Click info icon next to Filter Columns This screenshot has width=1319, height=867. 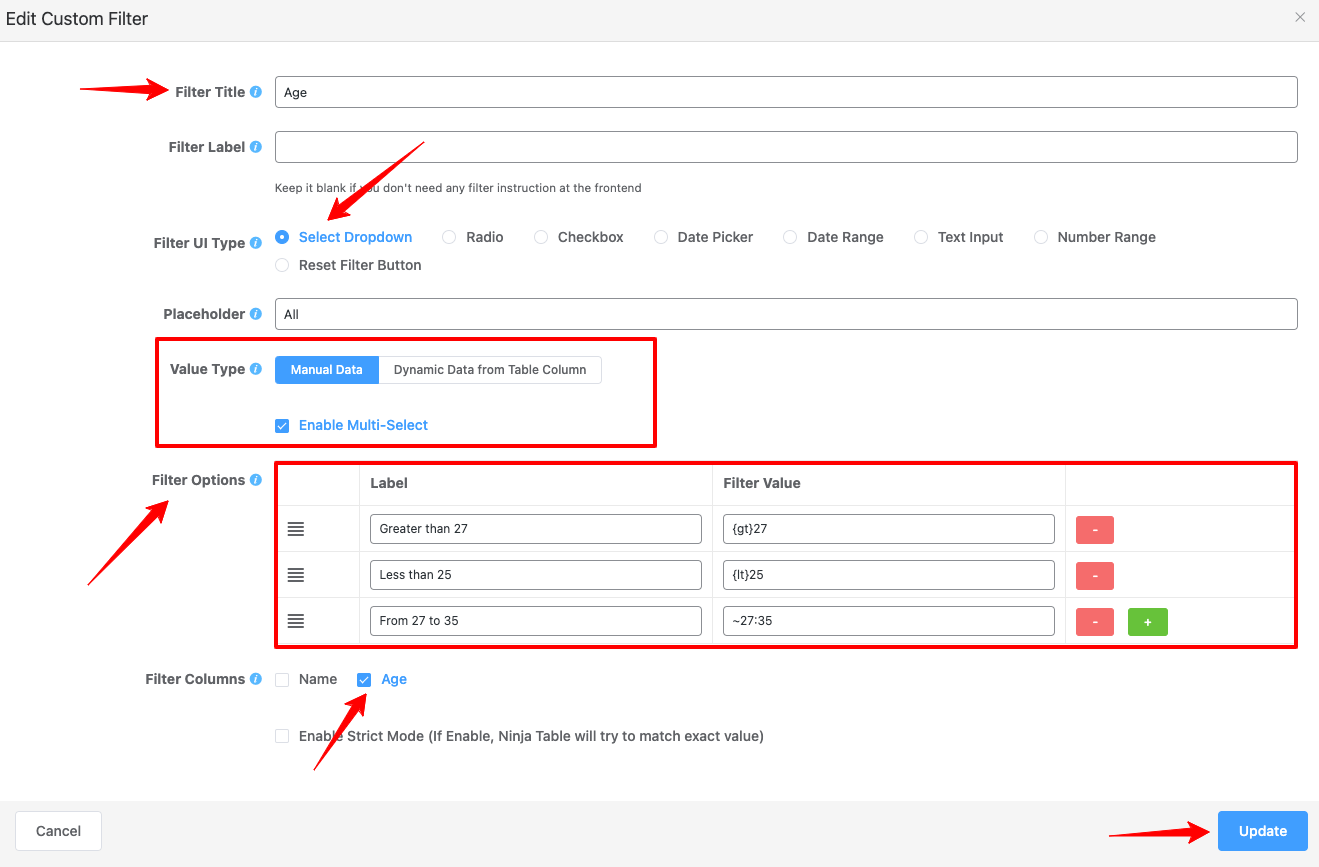256,679
